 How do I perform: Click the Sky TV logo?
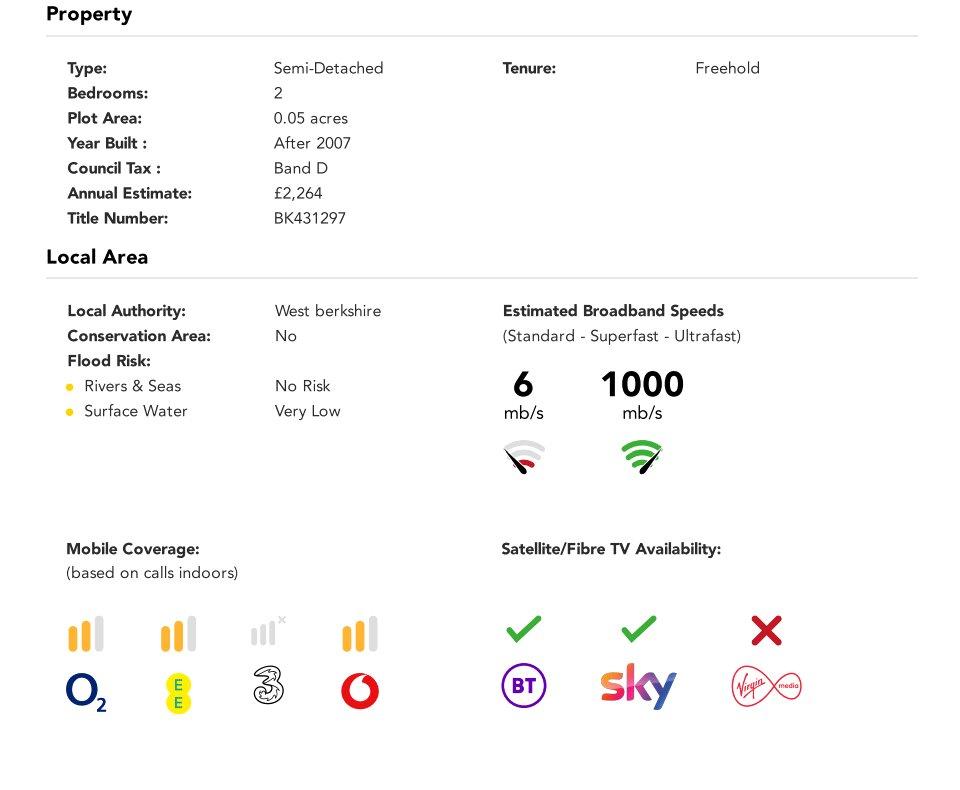click(x=639, y=686)
